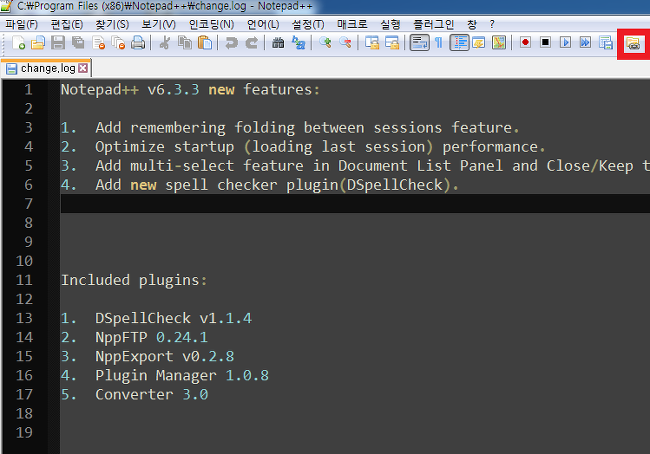The image size is (650, 454).
Task: Click the Close All documents icon
Action: pyautogui.click(x=119, y=43)
